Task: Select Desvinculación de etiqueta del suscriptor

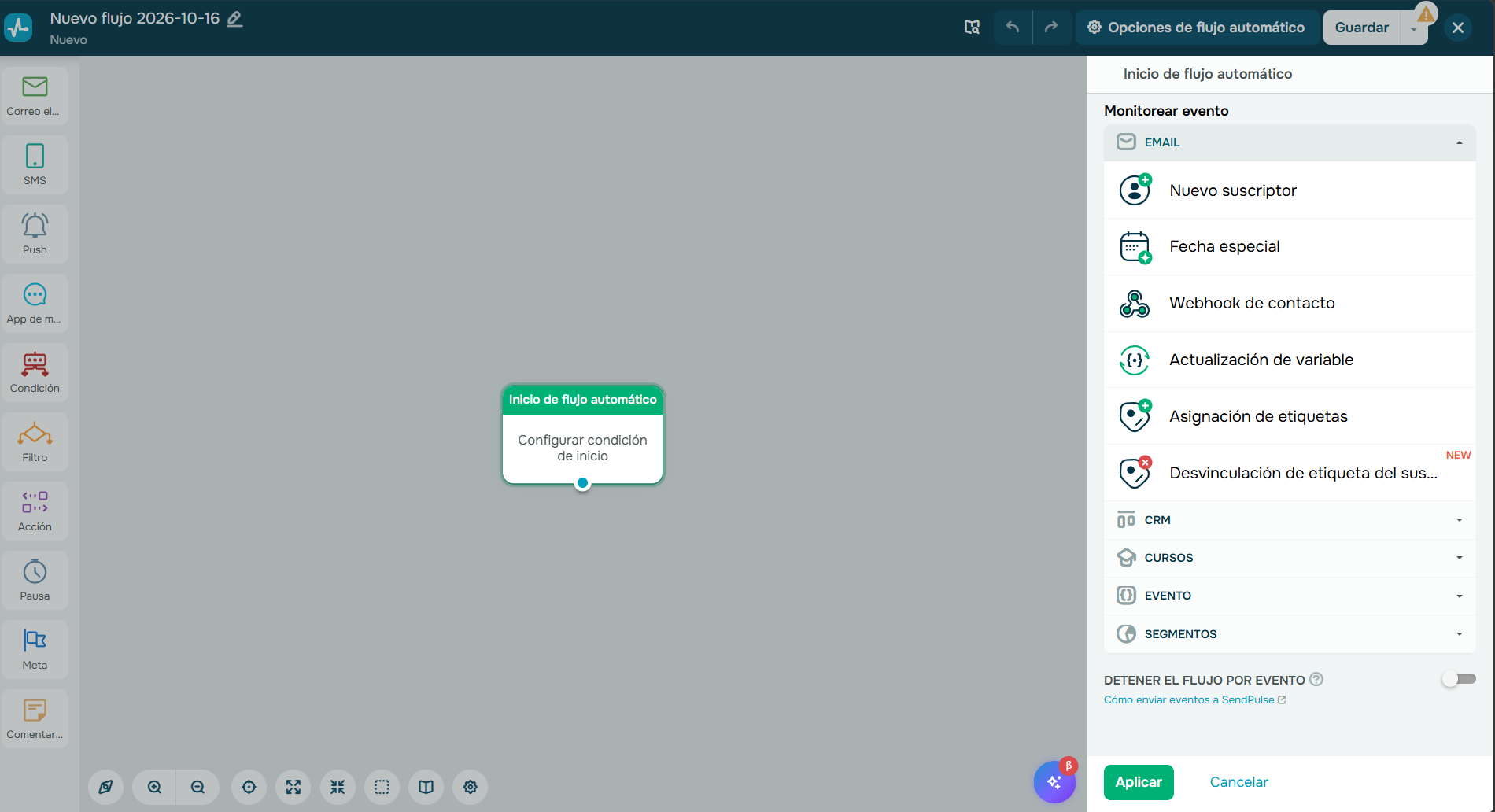Action: click(x=1290, y=473)
